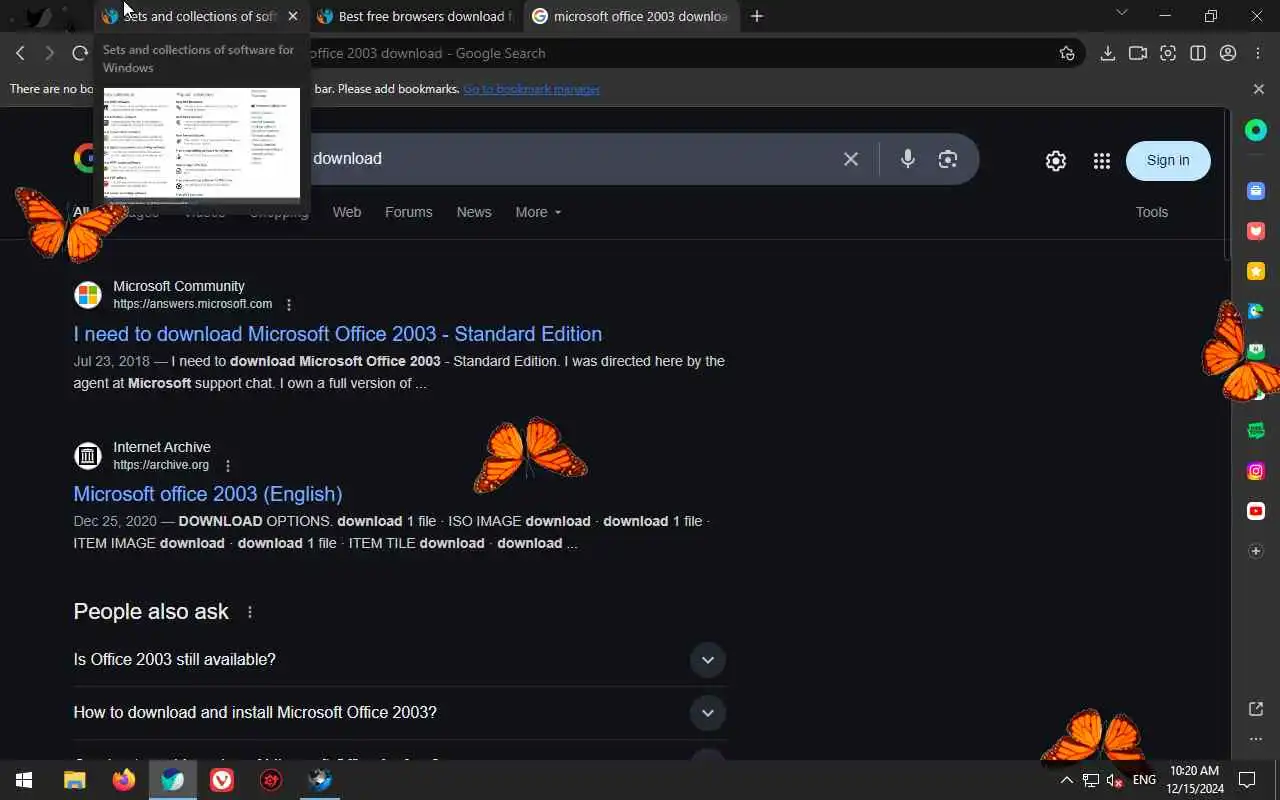Close the Sets and collections tab
The width and height of the screenshot is (1280, 800).
(292, 16)
